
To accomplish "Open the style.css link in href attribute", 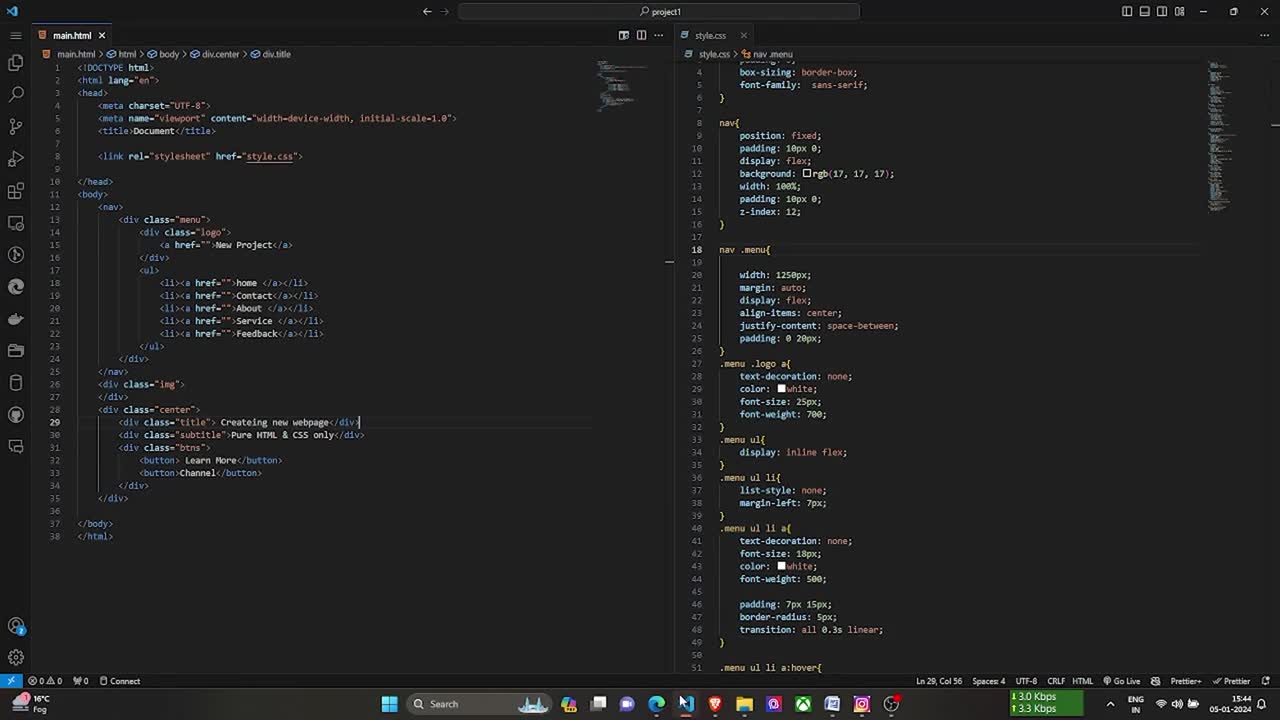I will pyautogui.click(x=270, y=156).
